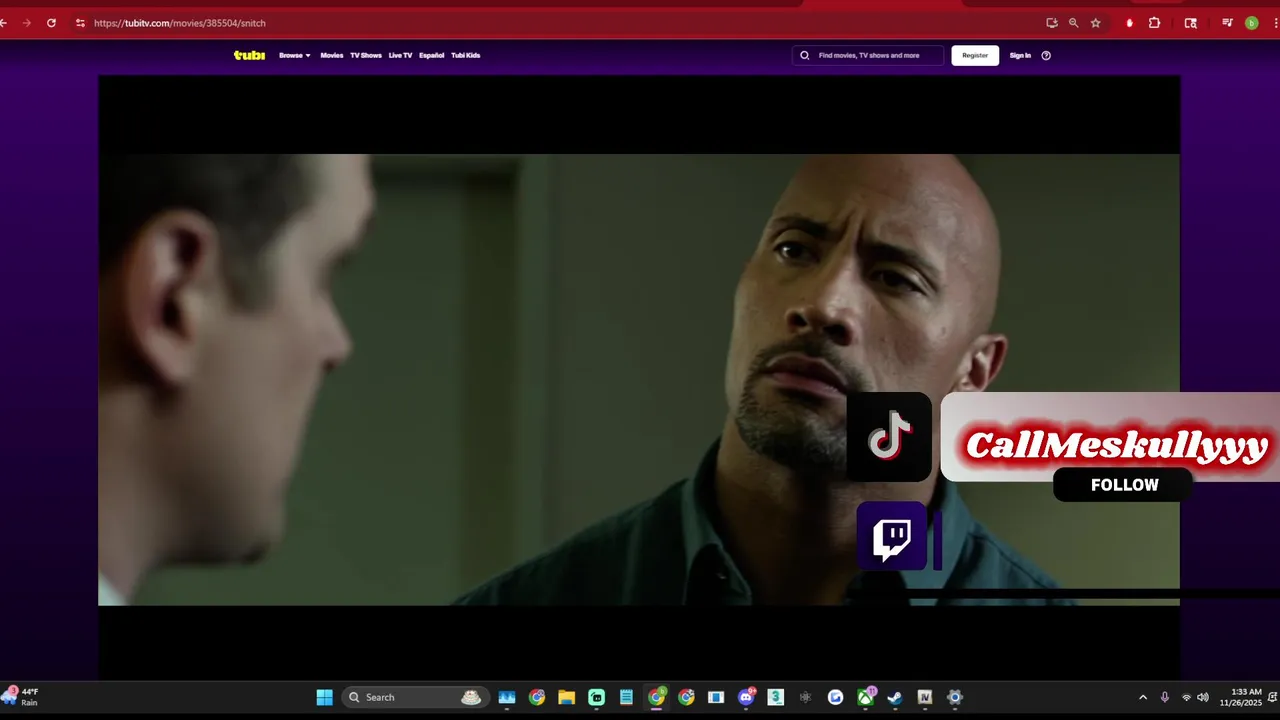Image resolution: width=1280 pixels, height=720 pixels.
Task: Click the install app icon in address bar
Action: point(1052,23)
